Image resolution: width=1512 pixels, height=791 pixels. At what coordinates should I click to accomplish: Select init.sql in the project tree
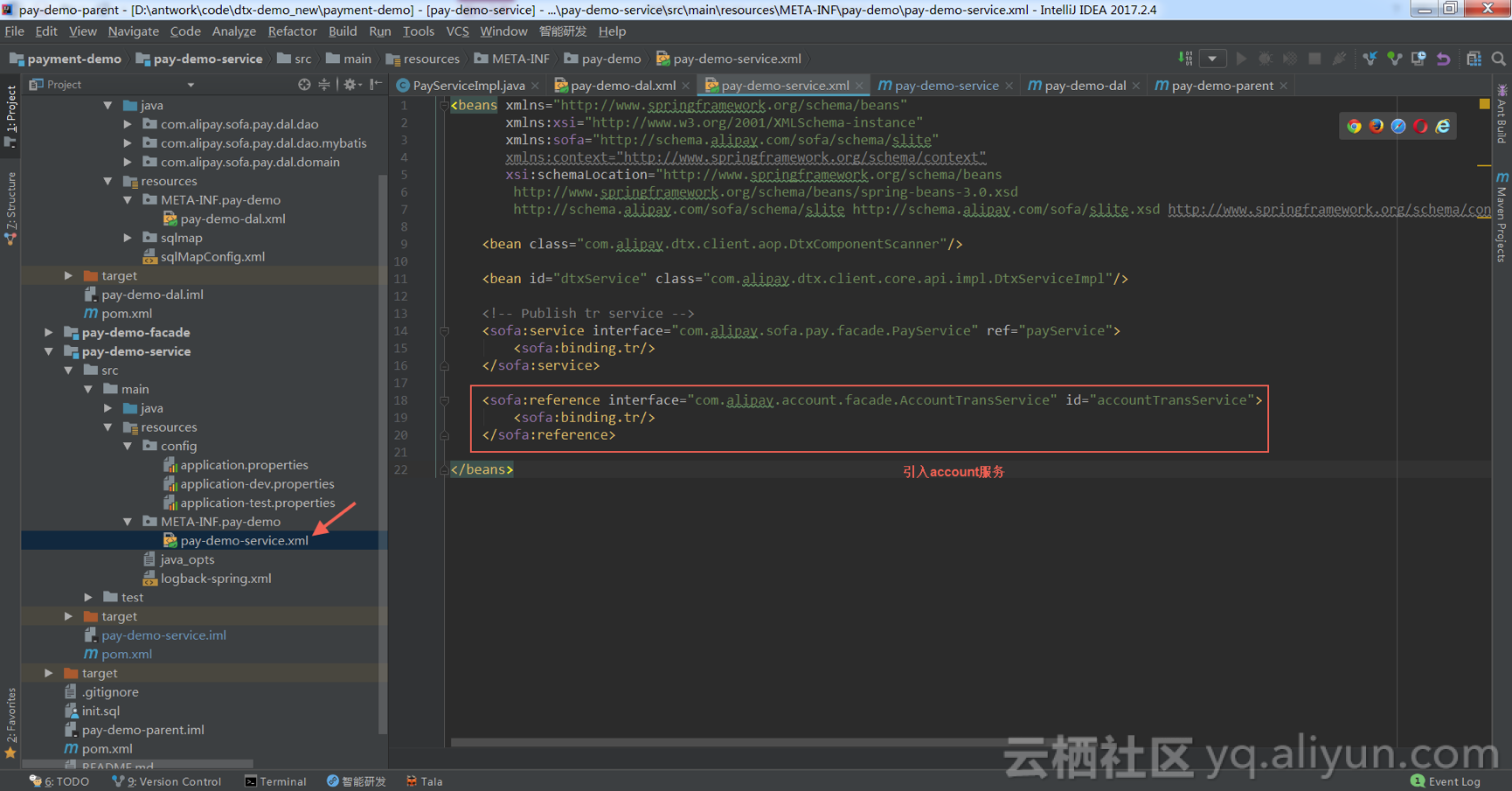click(101, 711)
